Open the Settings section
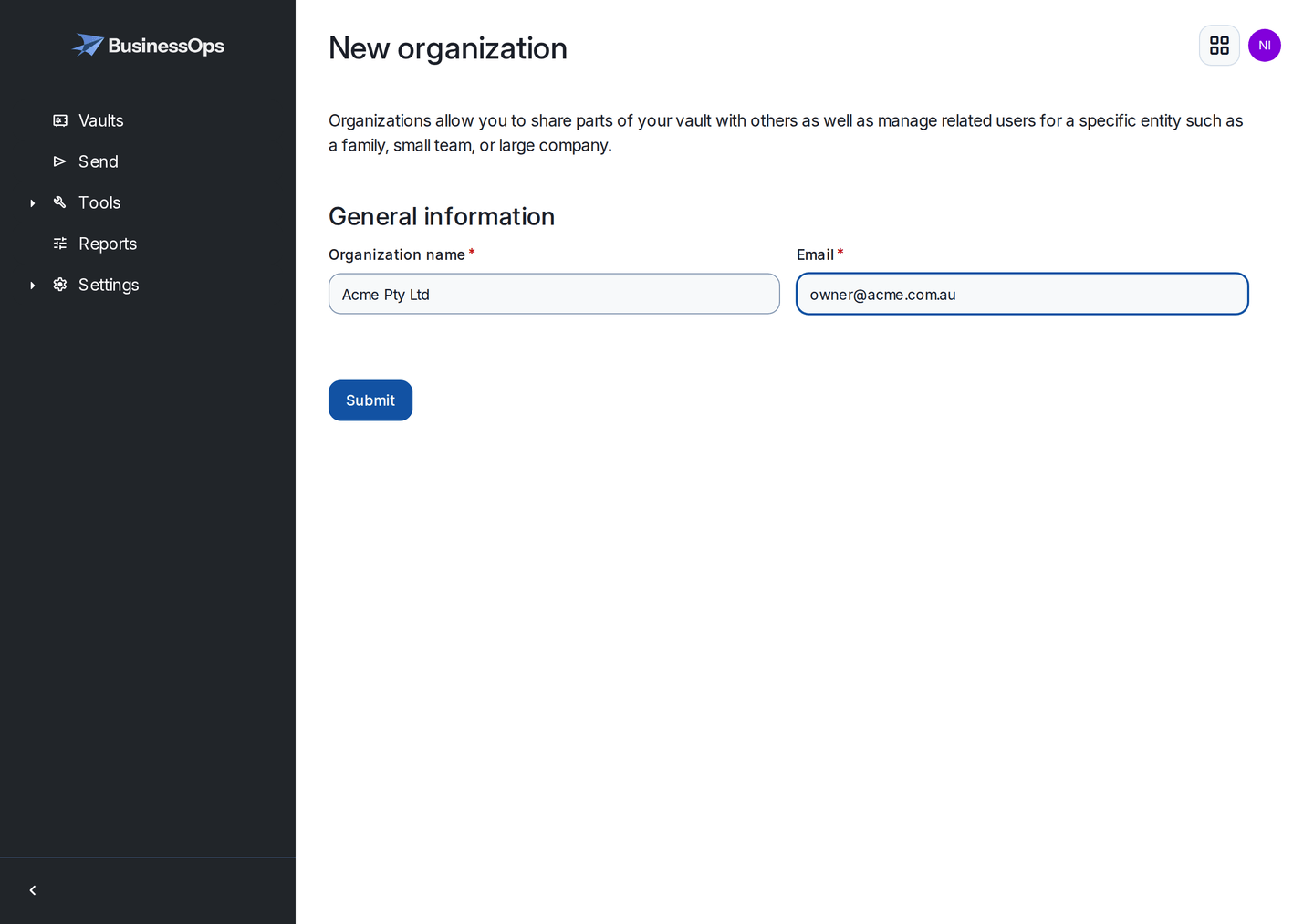This screenshot has height=924, width=1314. [109, 285]
